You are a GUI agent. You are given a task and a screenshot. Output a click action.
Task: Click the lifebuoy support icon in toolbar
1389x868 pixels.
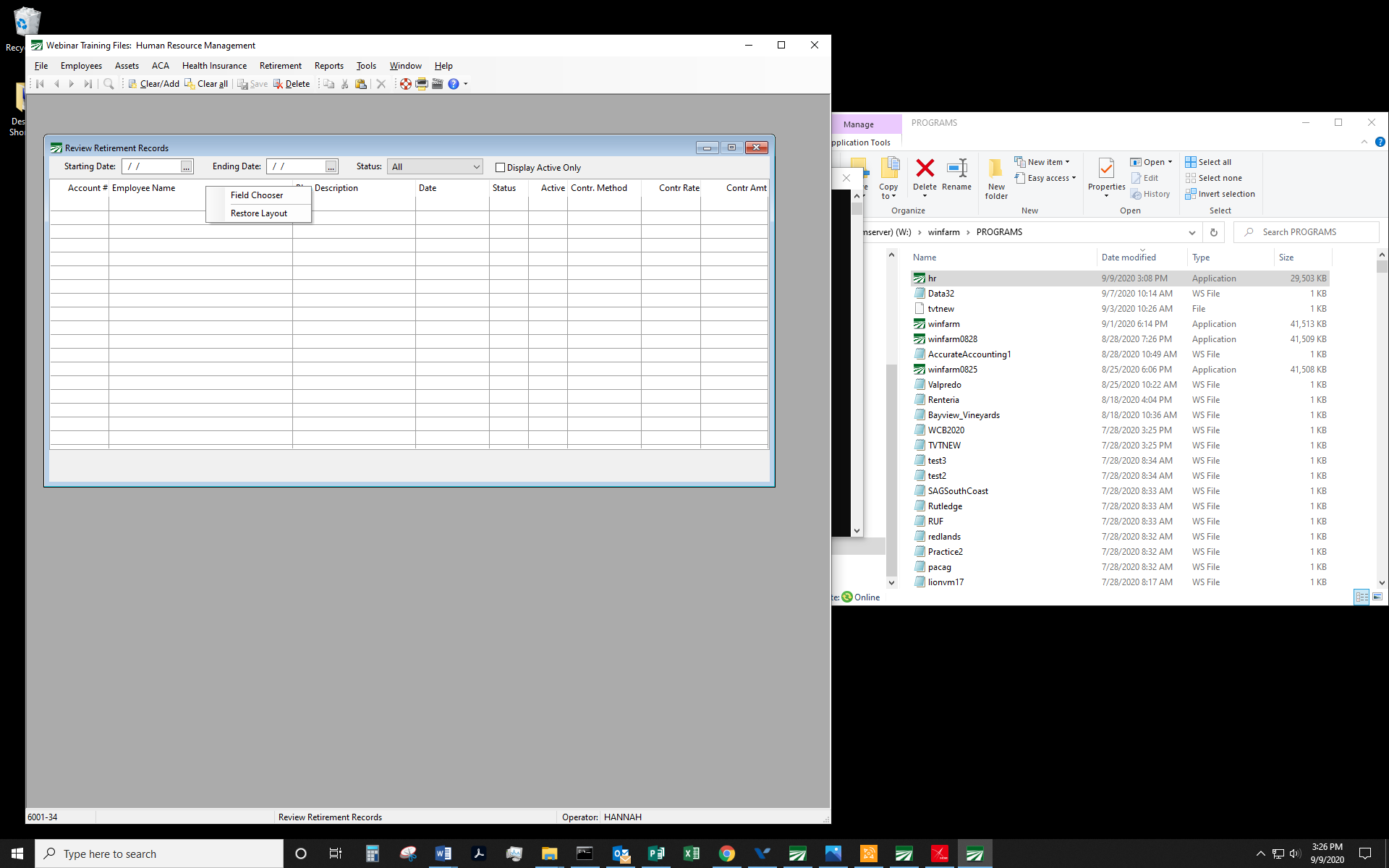click(406, 84)
